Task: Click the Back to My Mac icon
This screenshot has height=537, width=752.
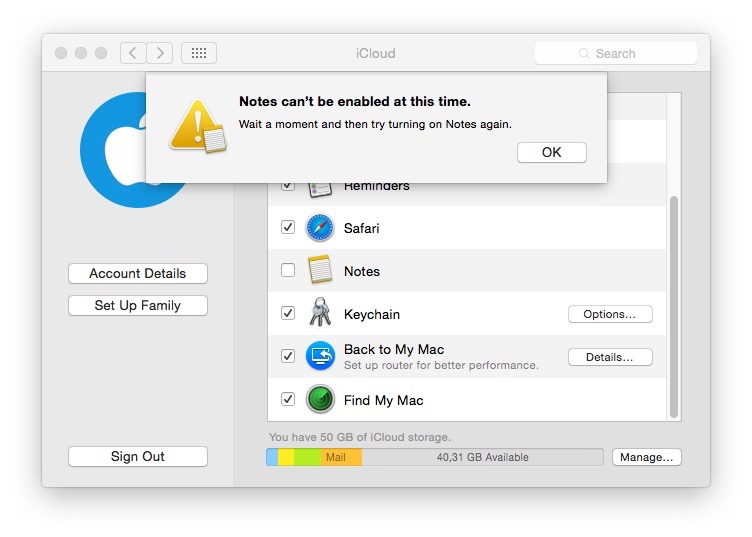Action: coord(320,356)
